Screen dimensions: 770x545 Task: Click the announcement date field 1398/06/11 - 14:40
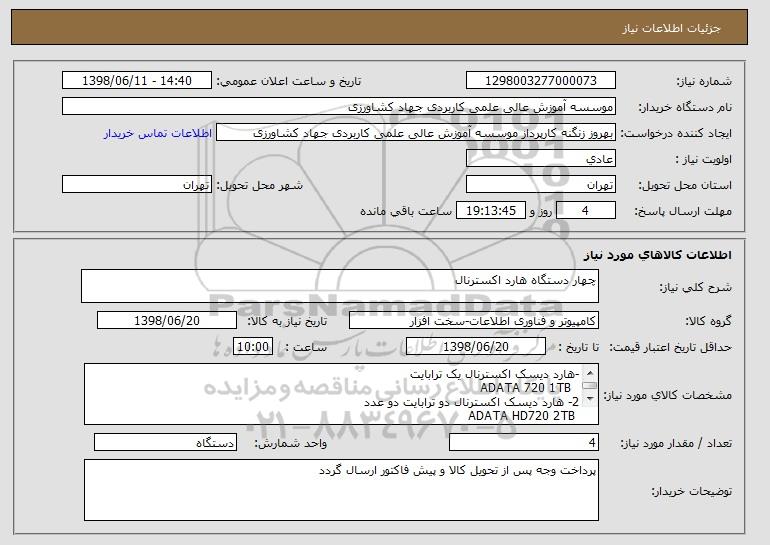(x=137, y=81)
